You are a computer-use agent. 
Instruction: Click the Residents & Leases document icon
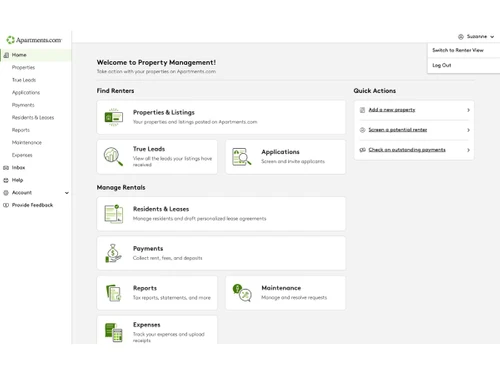(114, 214)
